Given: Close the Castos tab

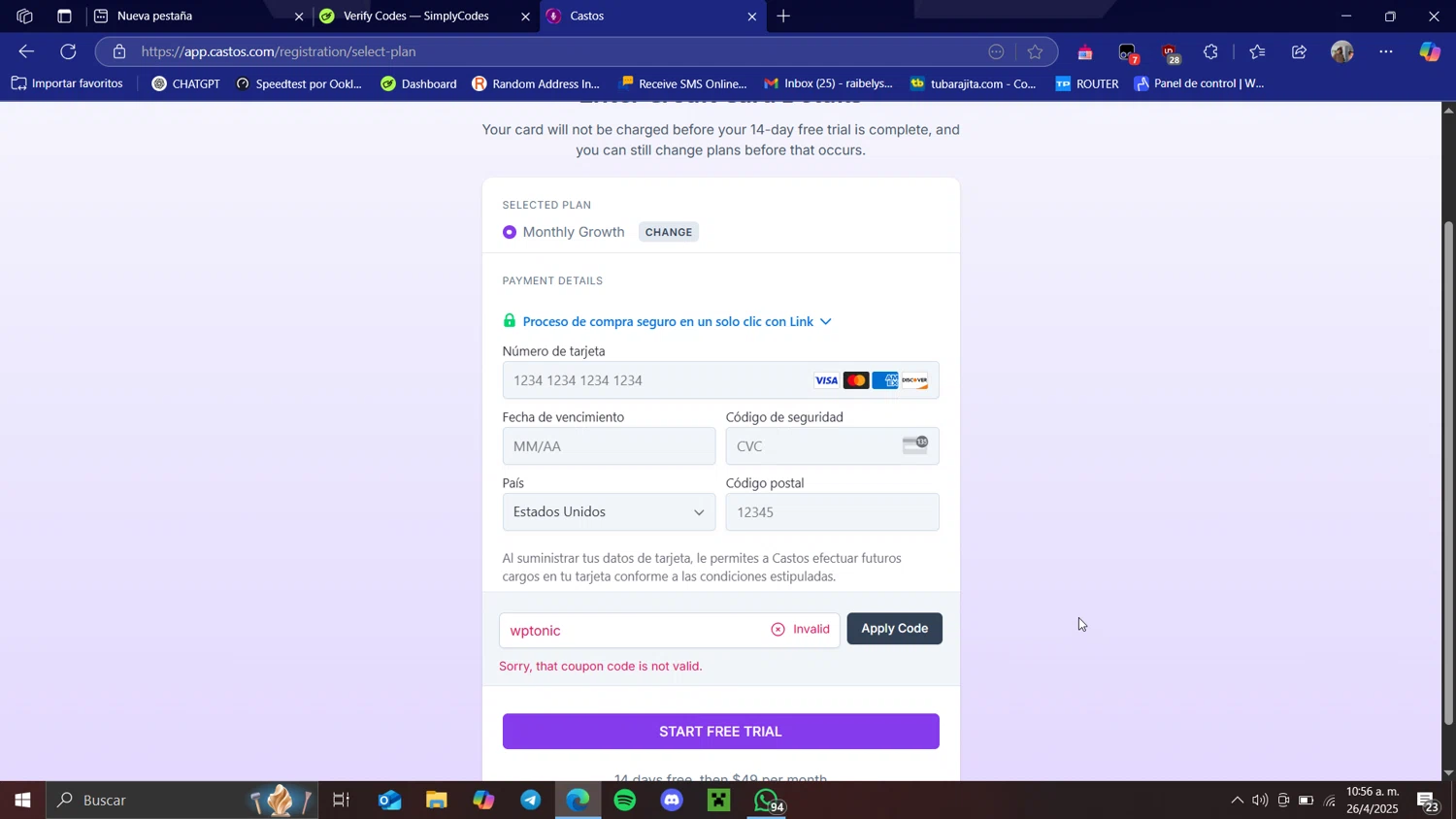Looking at the screenshot, I should pyautogui.click(x=751, y=16).
